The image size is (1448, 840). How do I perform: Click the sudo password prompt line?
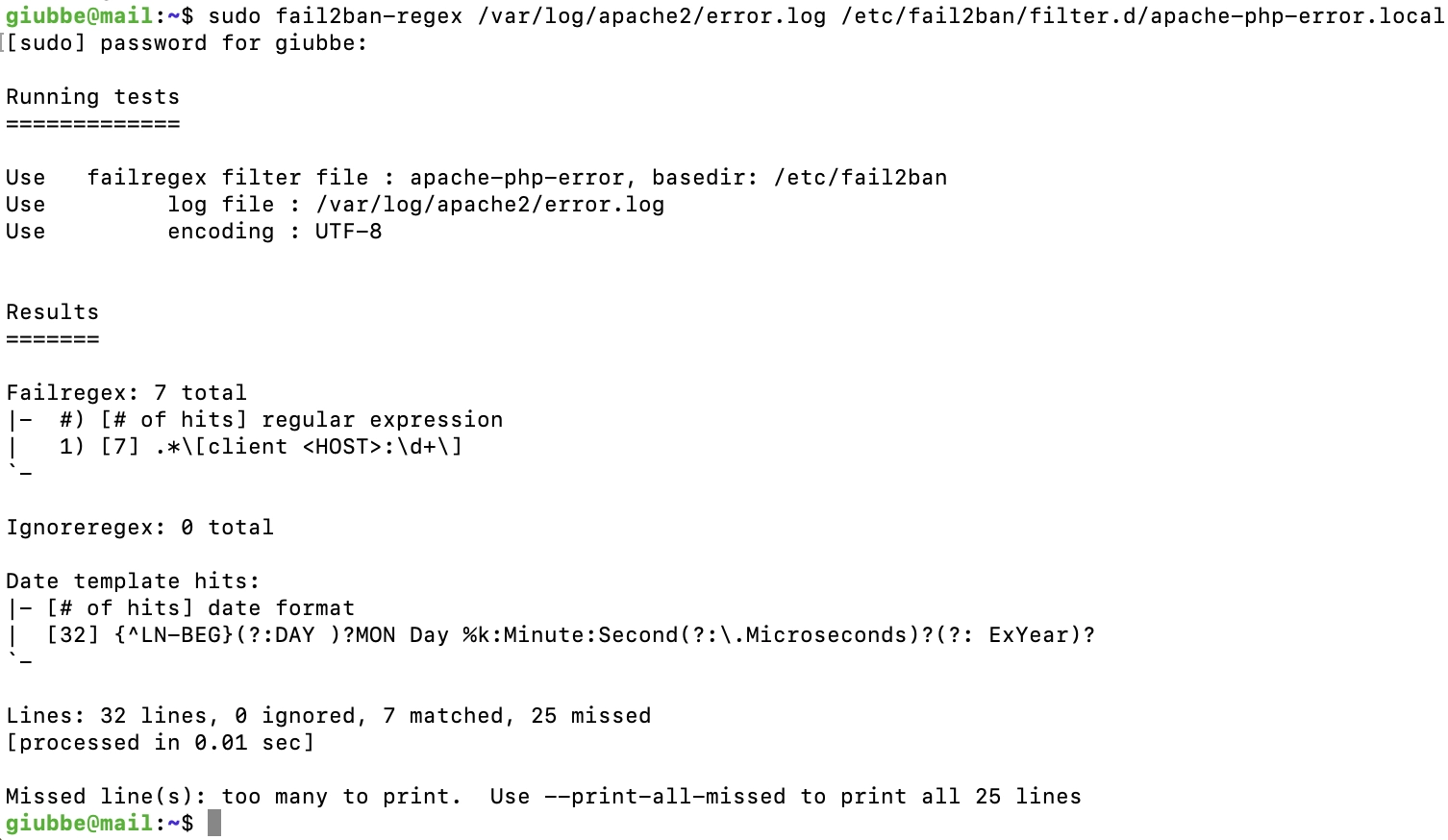tap(187, 43)
